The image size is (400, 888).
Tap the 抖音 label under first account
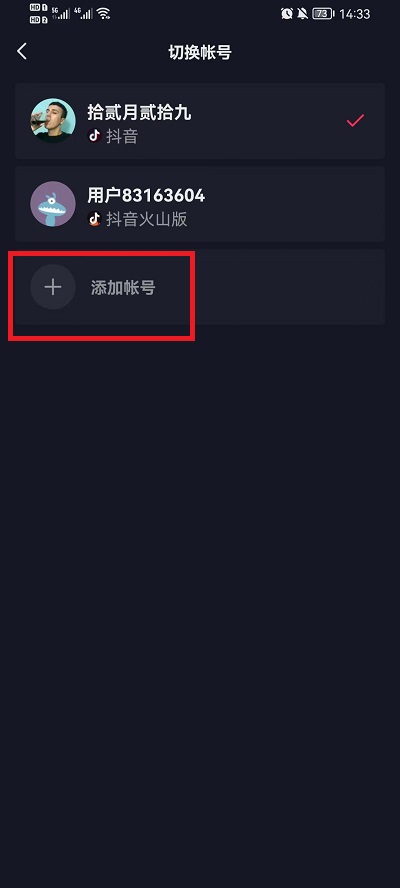pos(122,136)
